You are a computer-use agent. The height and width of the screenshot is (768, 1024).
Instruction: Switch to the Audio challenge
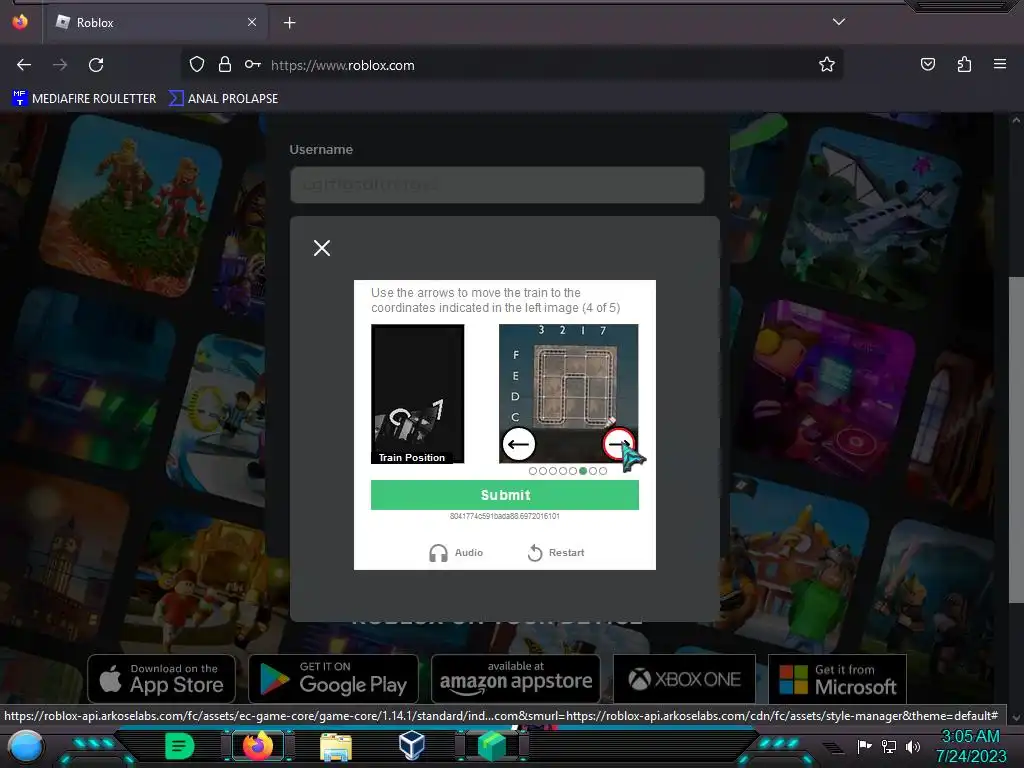[456, 552]
